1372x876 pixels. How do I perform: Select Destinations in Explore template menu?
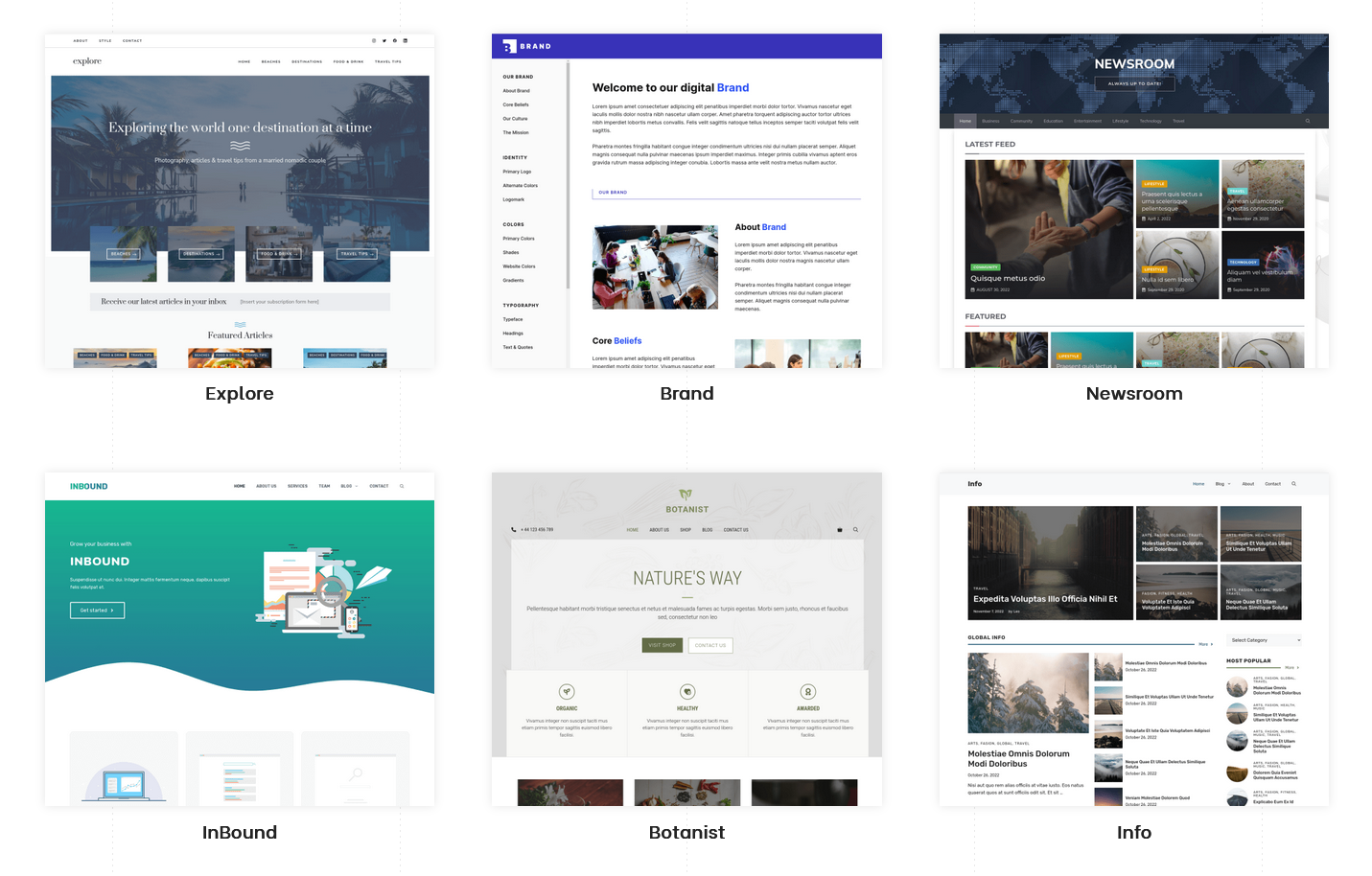pos(307,61)
